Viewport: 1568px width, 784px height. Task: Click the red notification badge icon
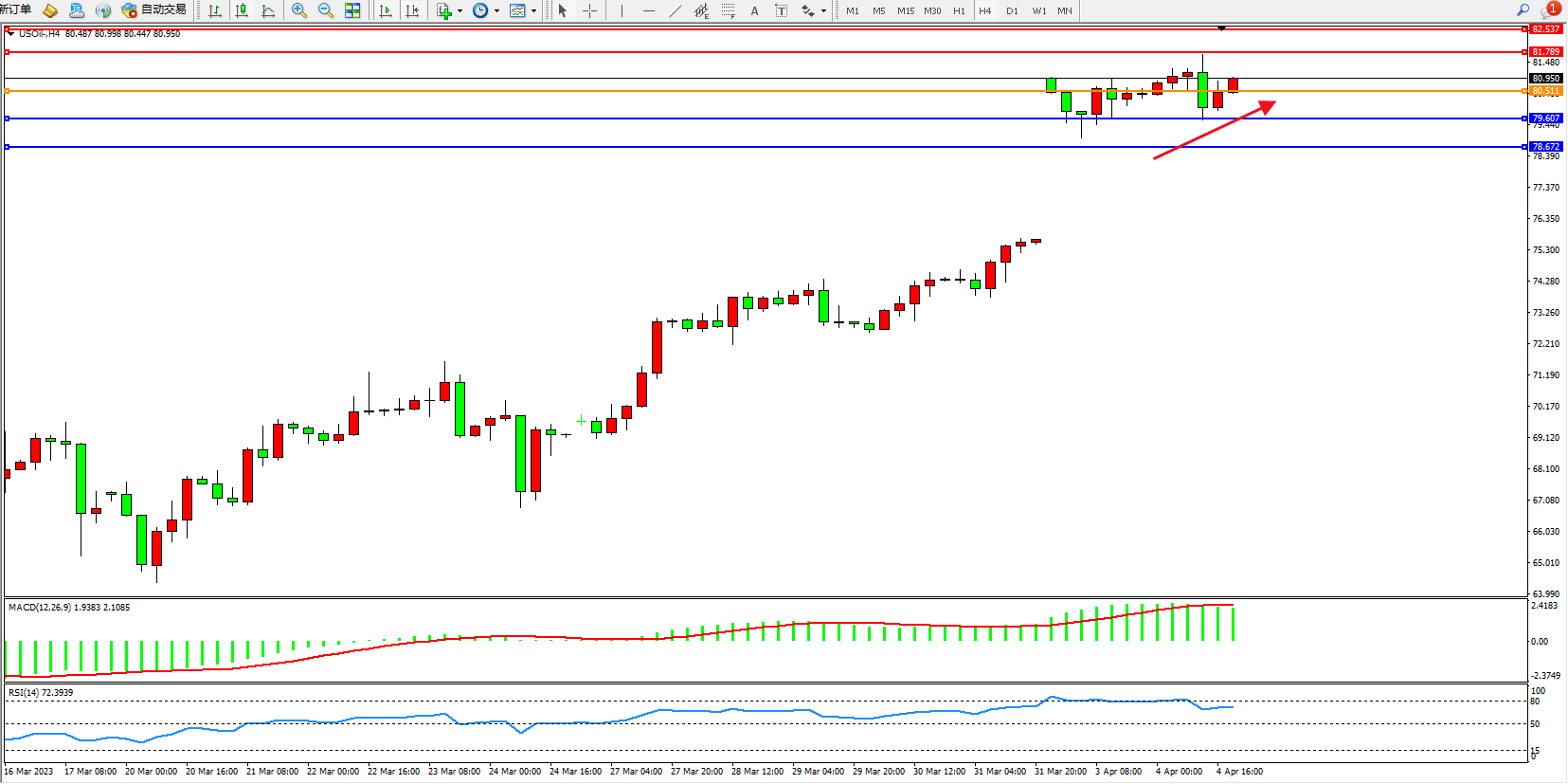1553,9
